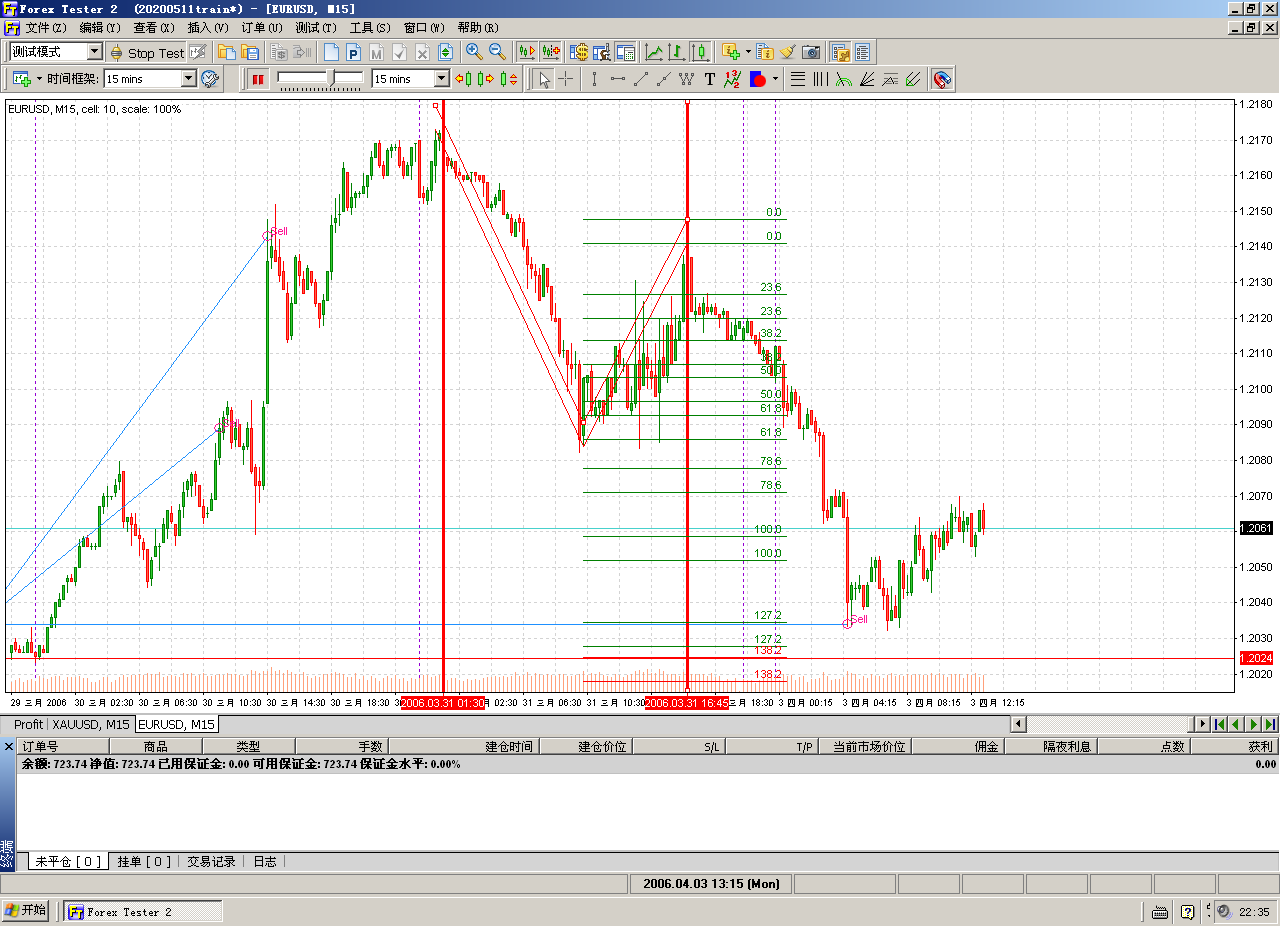
Task: Select the vertical line drawing tool
Action: (x=594, y=79)
